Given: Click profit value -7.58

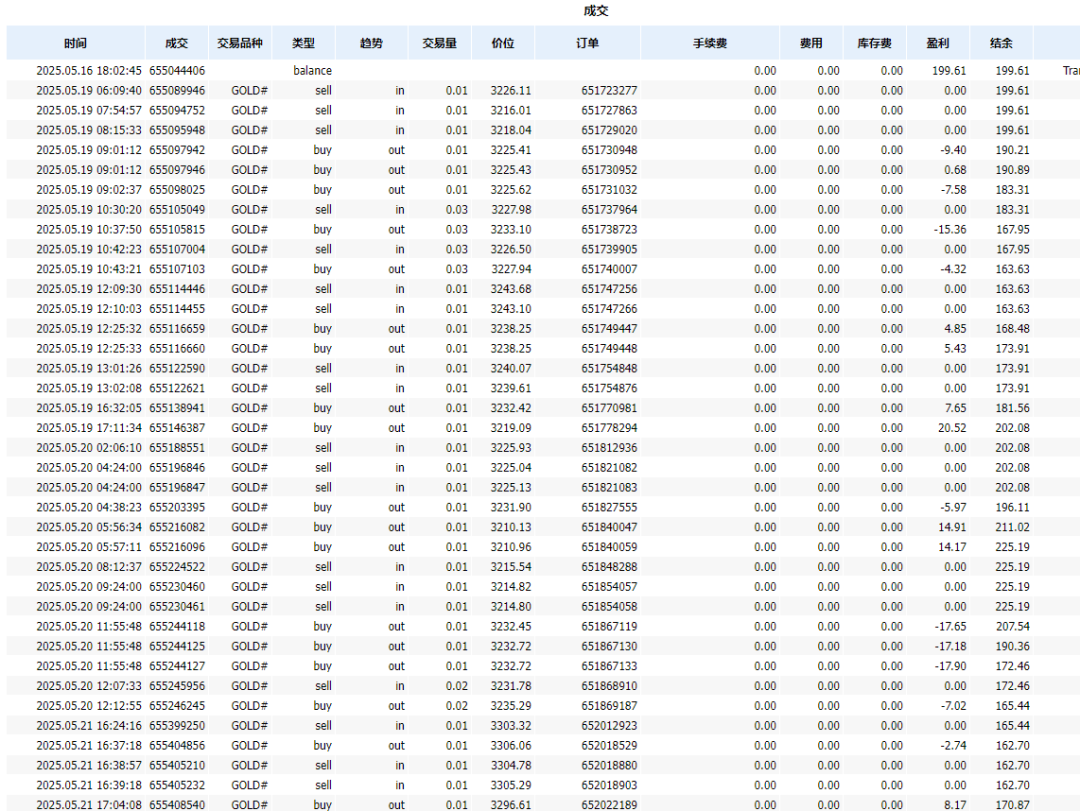Looking at the screenshot, I should point(953,189).
